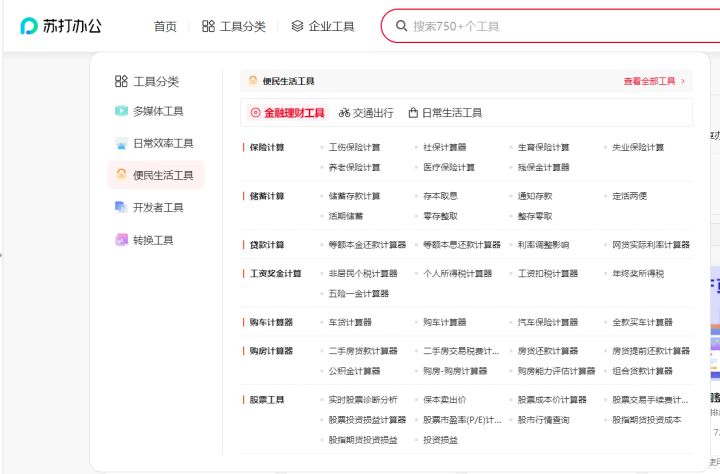720x474 pixels.
Task: Click the 苏打办公 logo icon
Action: point(28,26)
